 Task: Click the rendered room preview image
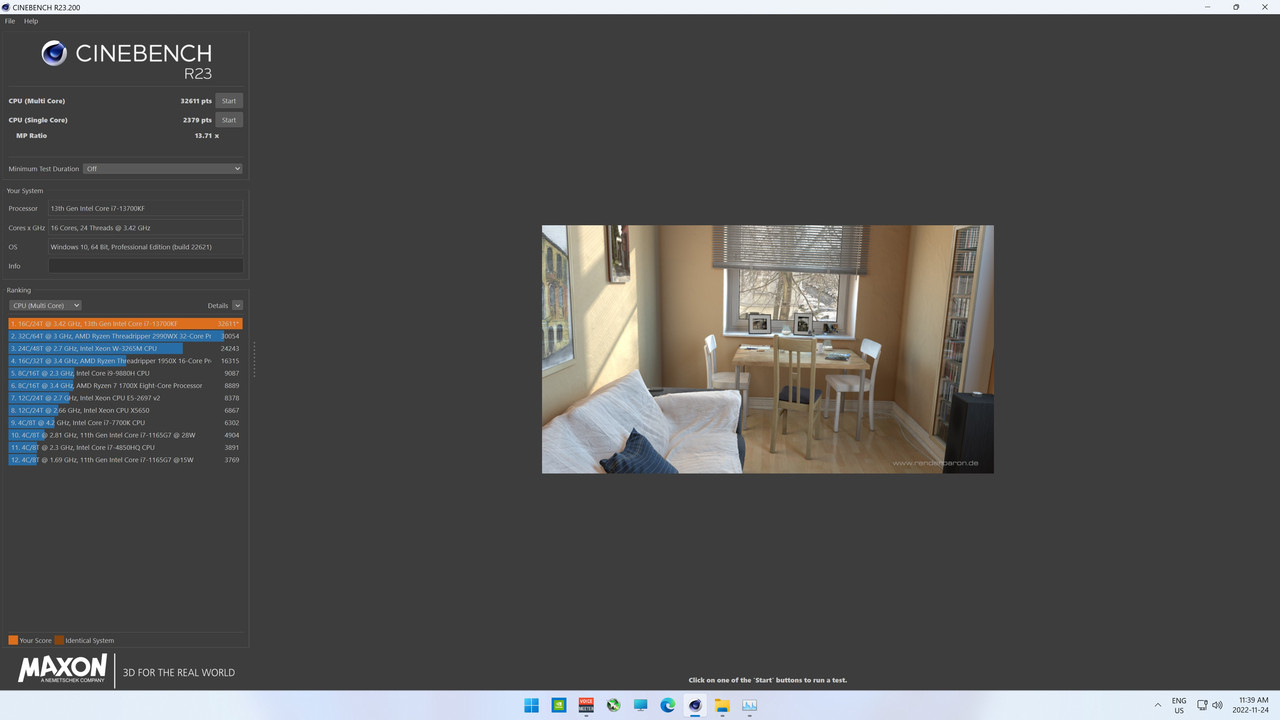768,349
